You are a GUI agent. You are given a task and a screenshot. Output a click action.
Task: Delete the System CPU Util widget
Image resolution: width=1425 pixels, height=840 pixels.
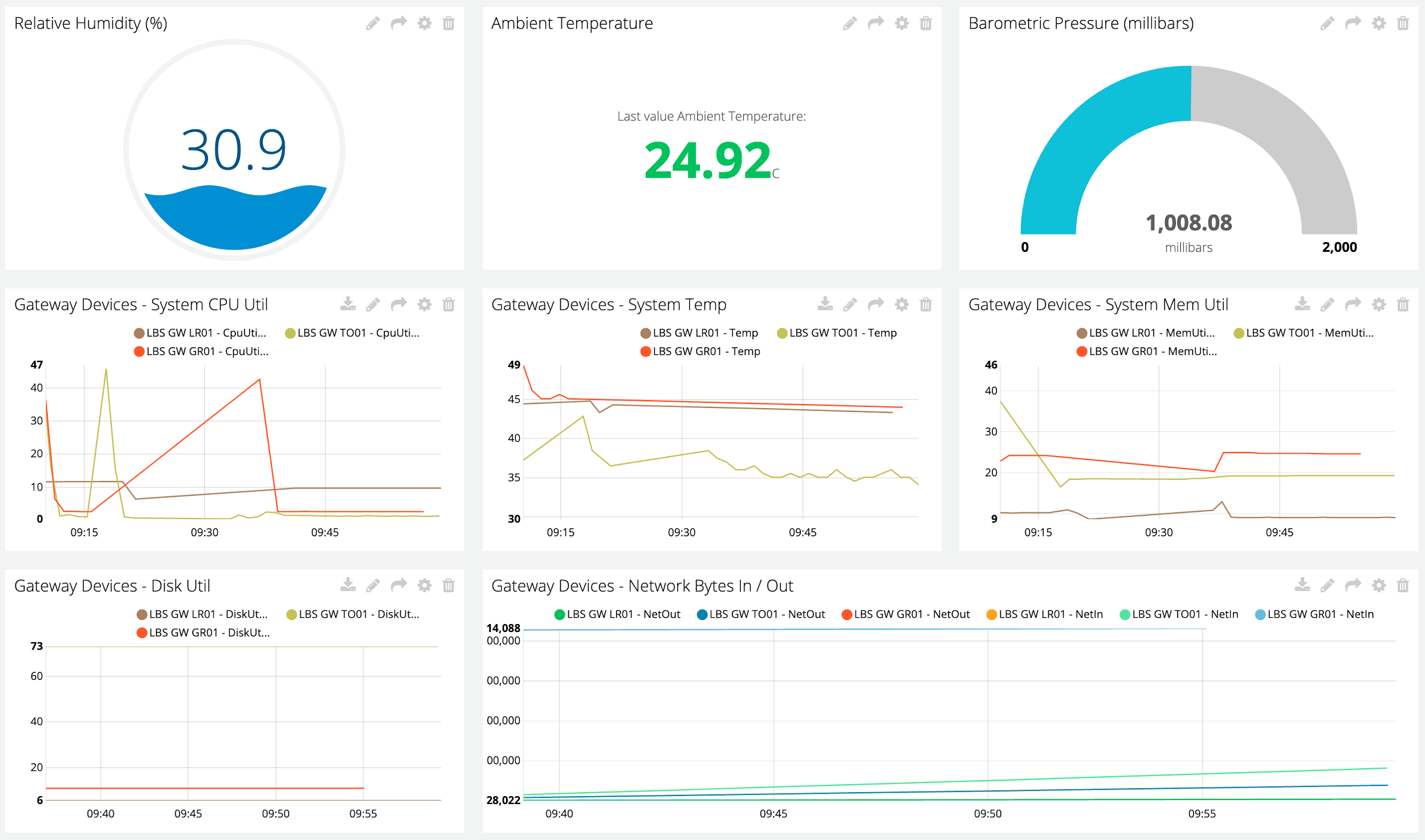click(x=449, y=305)
